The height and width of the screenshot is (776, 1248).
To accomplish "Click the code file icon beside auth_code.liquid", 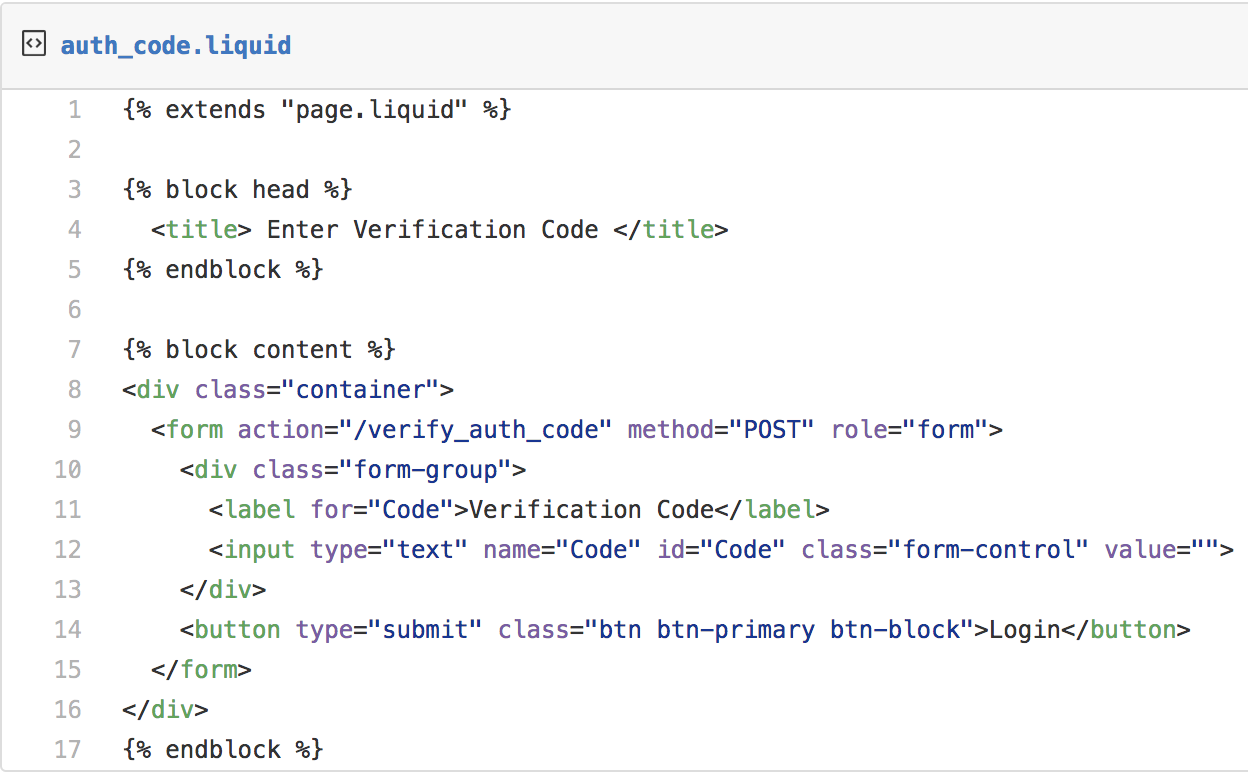I will (33, 45).
